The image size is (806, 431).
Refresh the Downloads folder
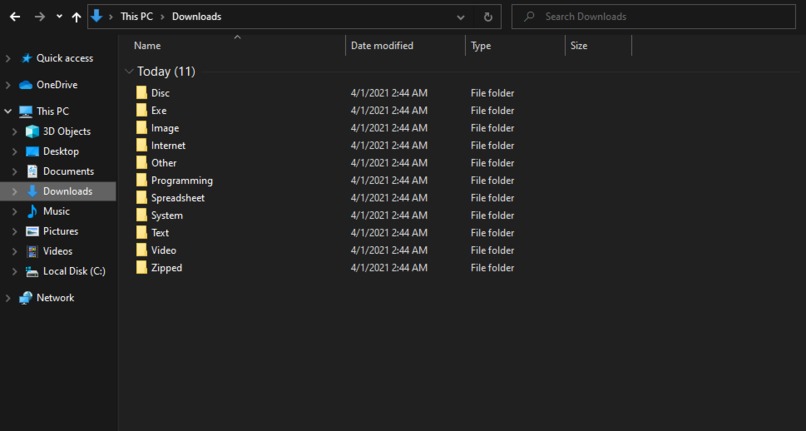[x=488, y=17]
